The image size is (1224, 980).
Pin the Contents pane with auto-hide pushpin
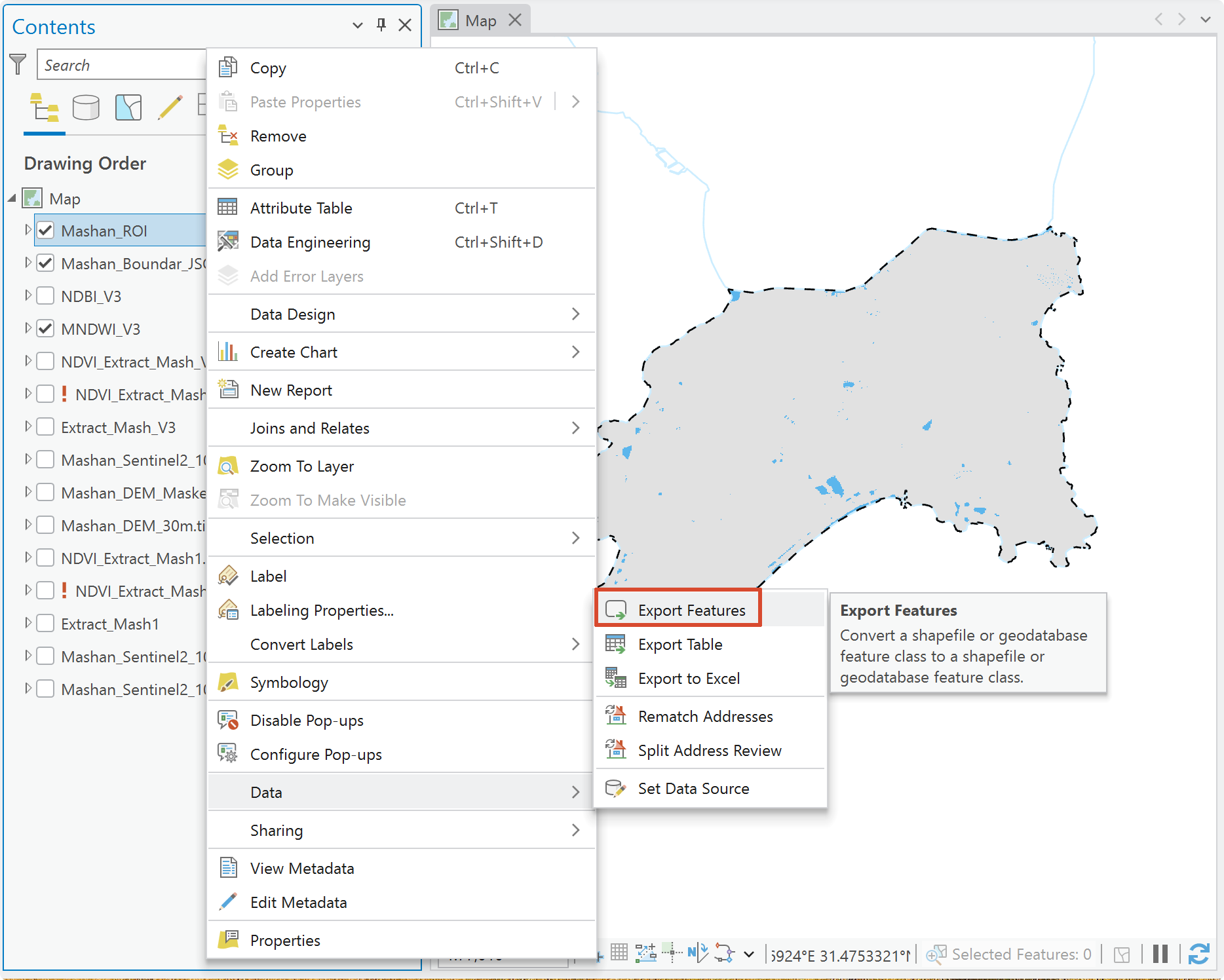(x=381, y=26)
